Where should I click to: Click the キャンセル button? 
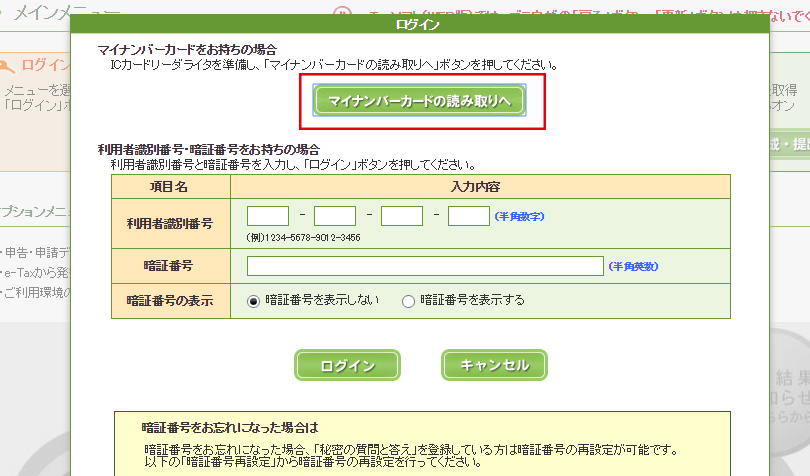(x=494, y=365)
